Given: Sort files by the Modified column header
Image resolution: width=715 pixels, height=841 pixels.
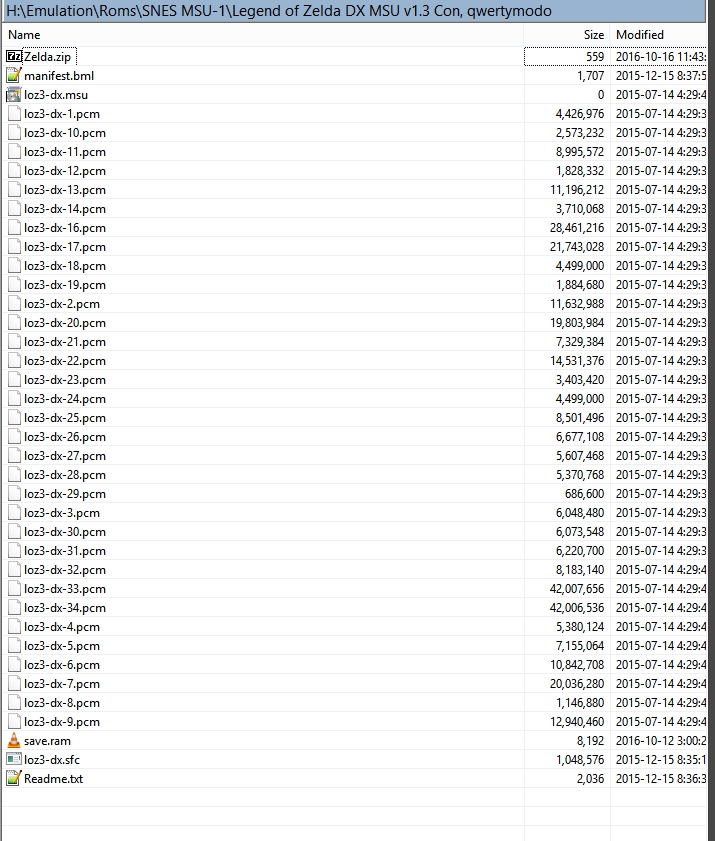Looking at the screenshot, I should pyautogui.click(x=658, y=35).
